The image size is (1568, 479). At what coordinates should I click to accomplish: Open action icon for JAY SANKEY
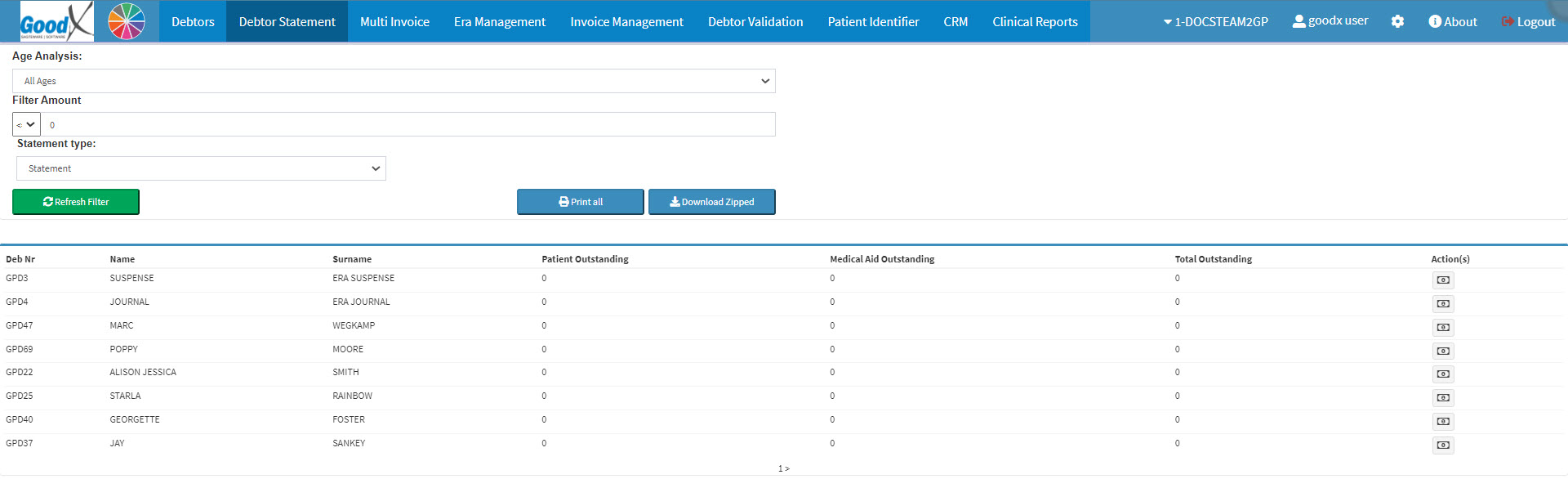[x=1443, y=445]
